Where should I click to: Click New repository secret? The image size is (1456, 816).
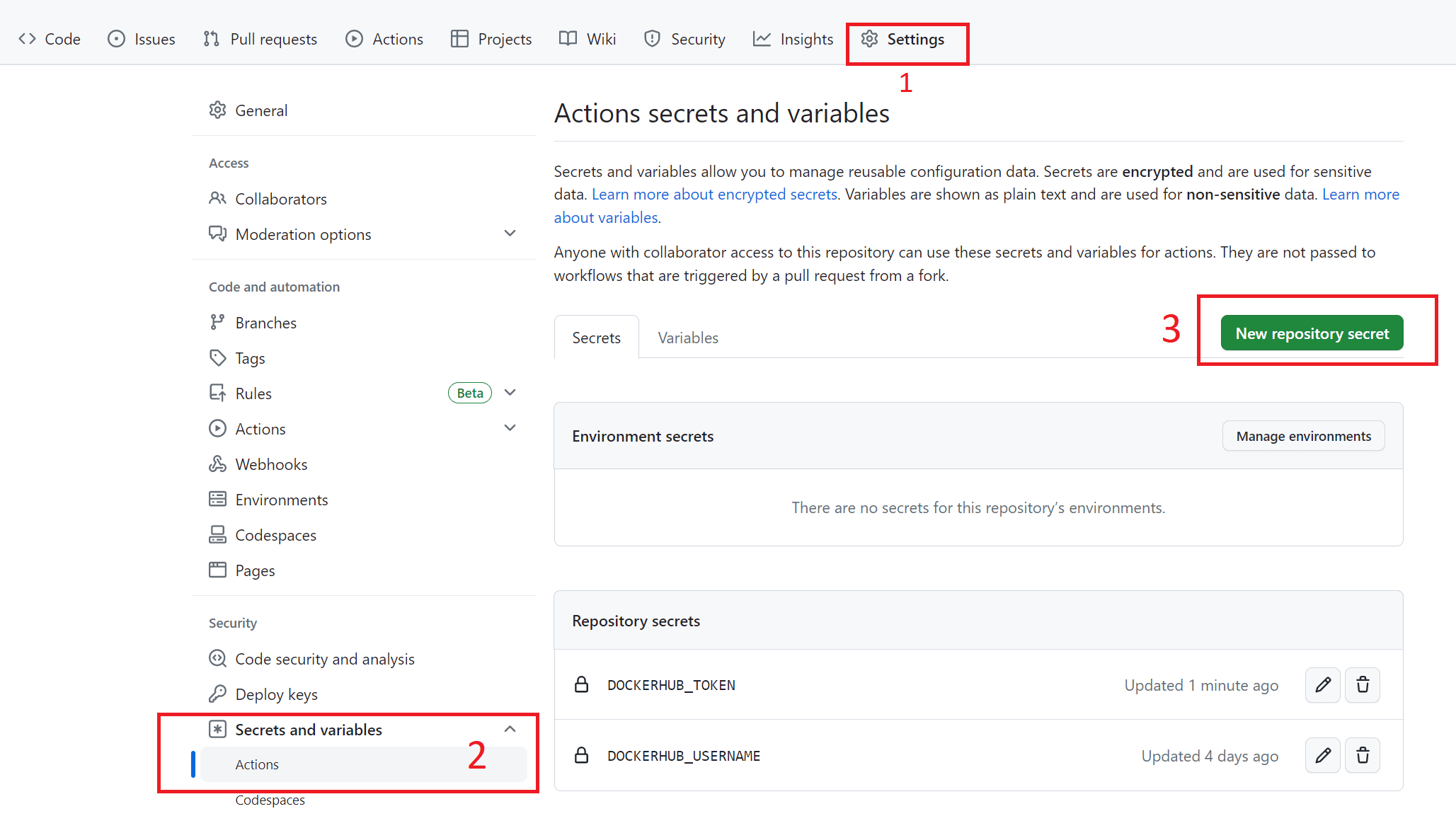1311,333
